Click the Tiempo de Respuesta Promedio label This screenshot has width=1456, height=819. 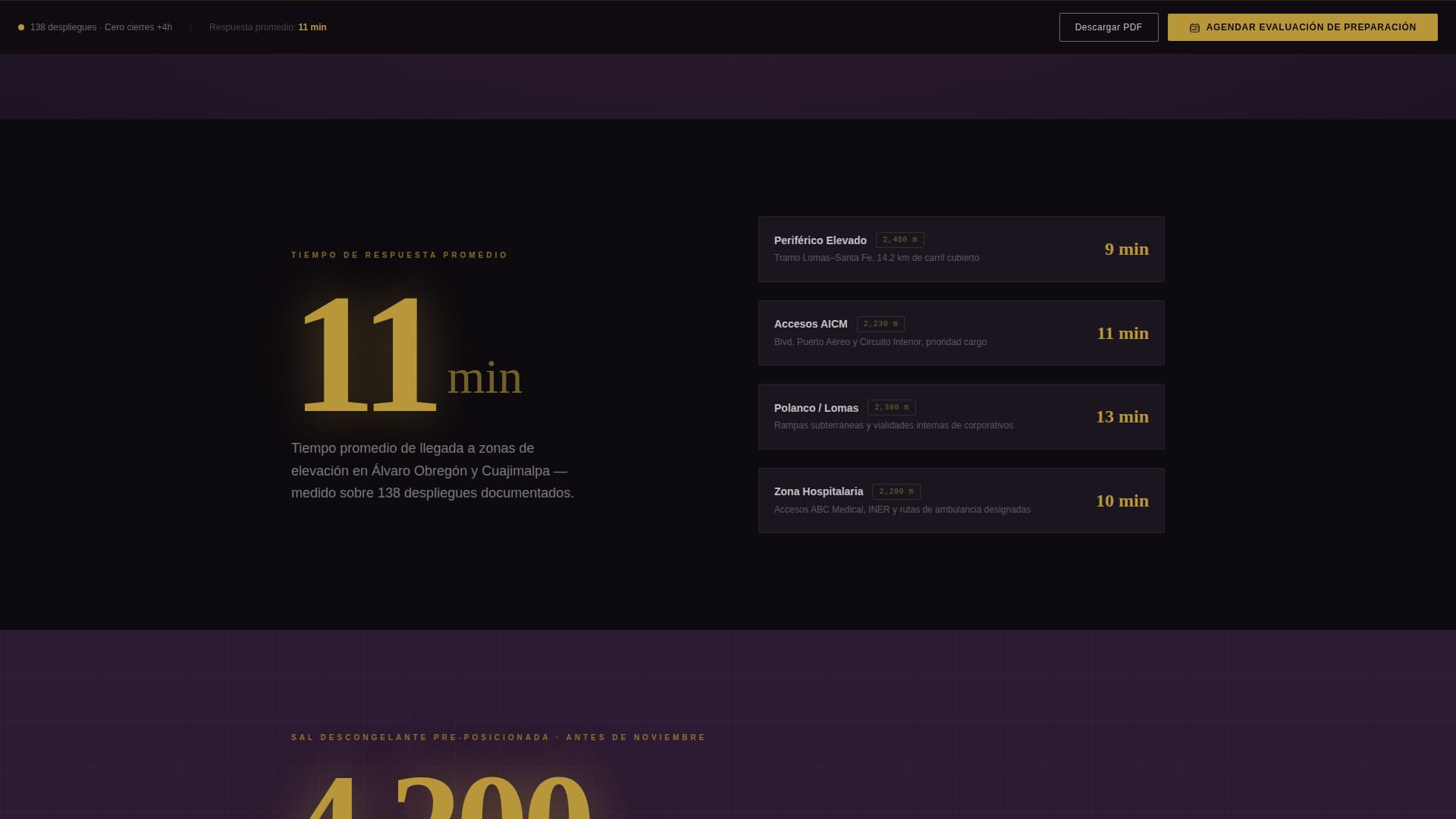pyautogui.click(x=400, y=255)
